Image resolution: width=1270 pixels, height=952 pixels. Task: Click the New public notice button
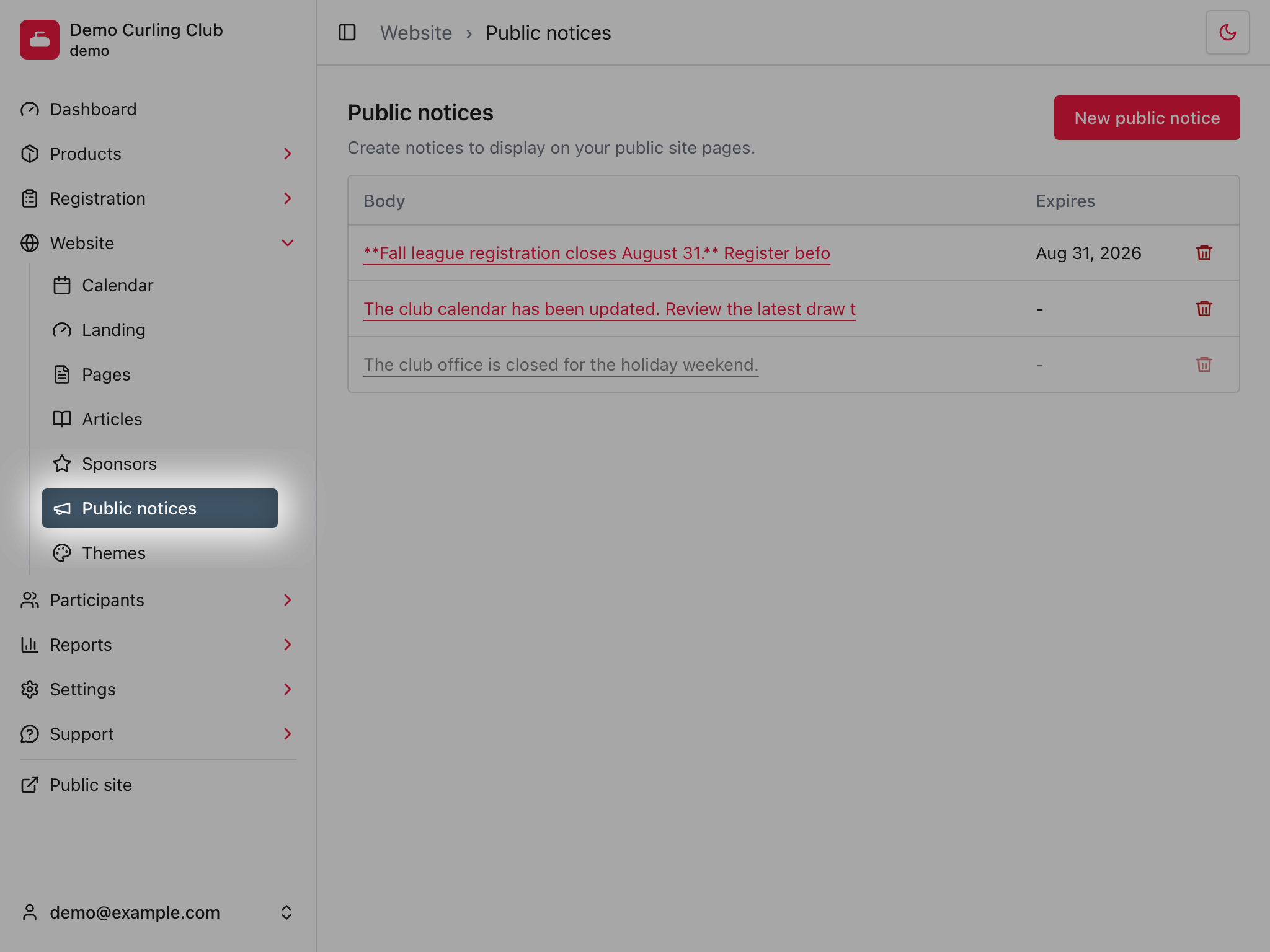pyautogui.click(x=1147, y=118)
